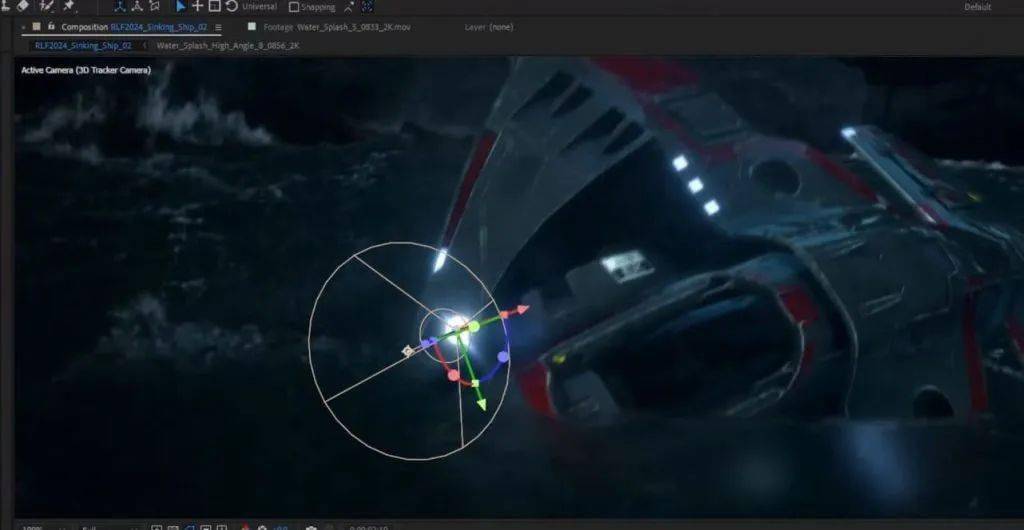Click the Default workspace button

[977, 7]
